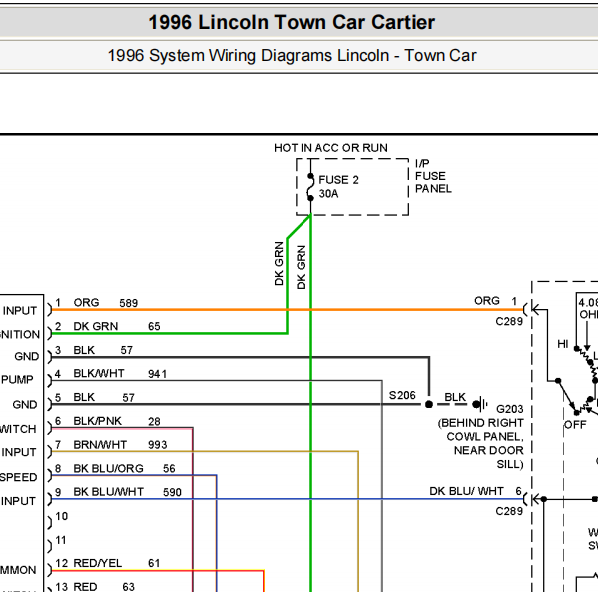Select the 'ORG' label beside pin 1 number

coord(86,302)
